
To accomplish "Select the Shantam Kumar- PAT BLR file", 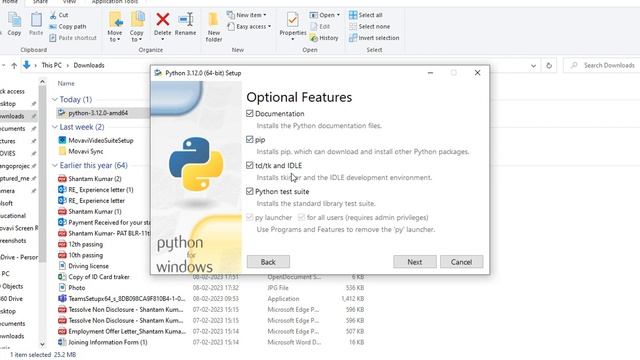I will [104, 233].
